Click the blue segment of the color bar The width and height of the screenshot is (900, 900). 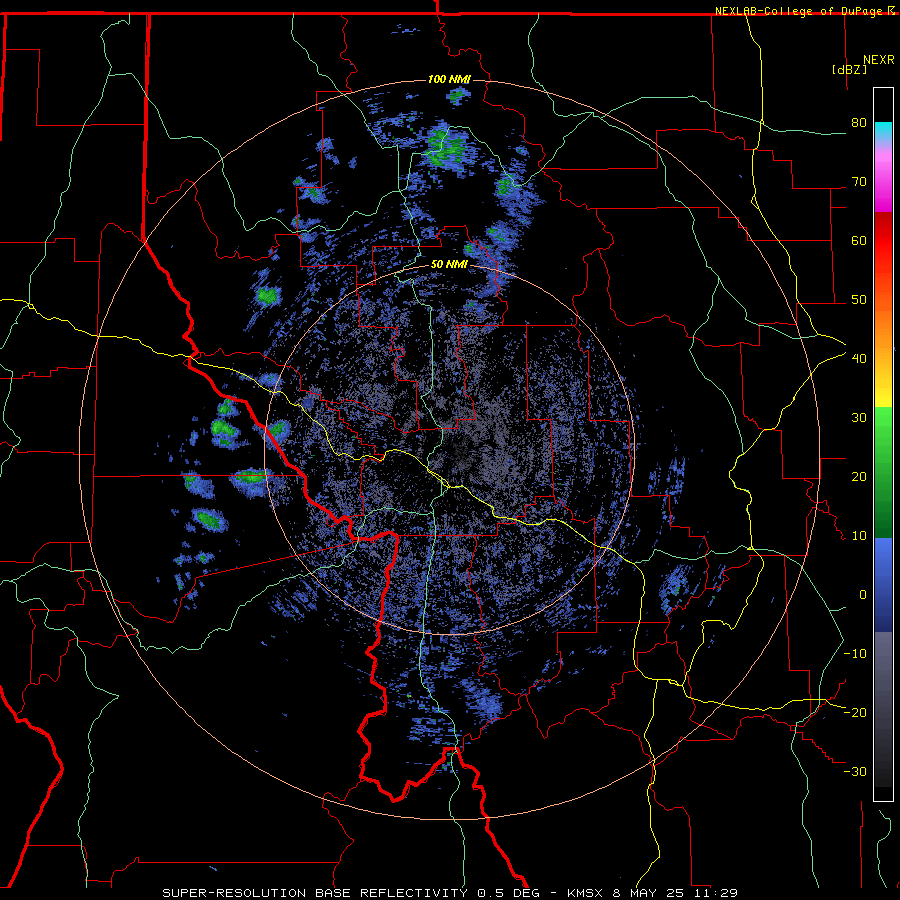883,584
